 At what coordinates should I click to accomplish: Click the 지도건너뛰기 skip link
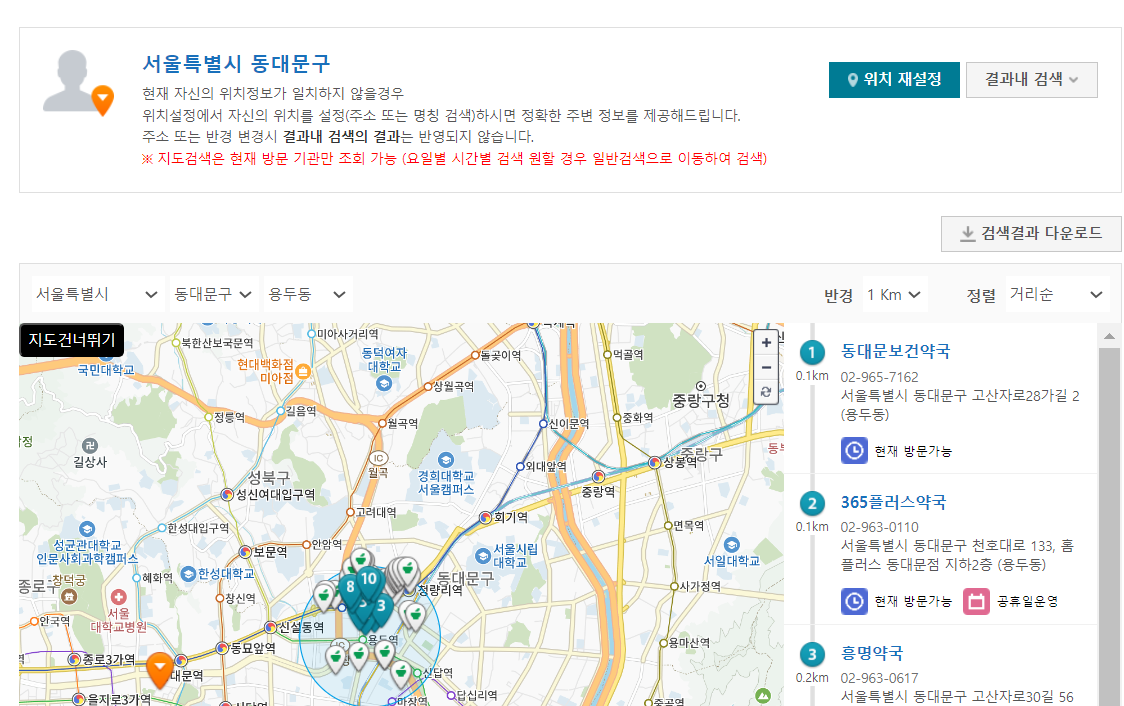(x=71, y=340)
